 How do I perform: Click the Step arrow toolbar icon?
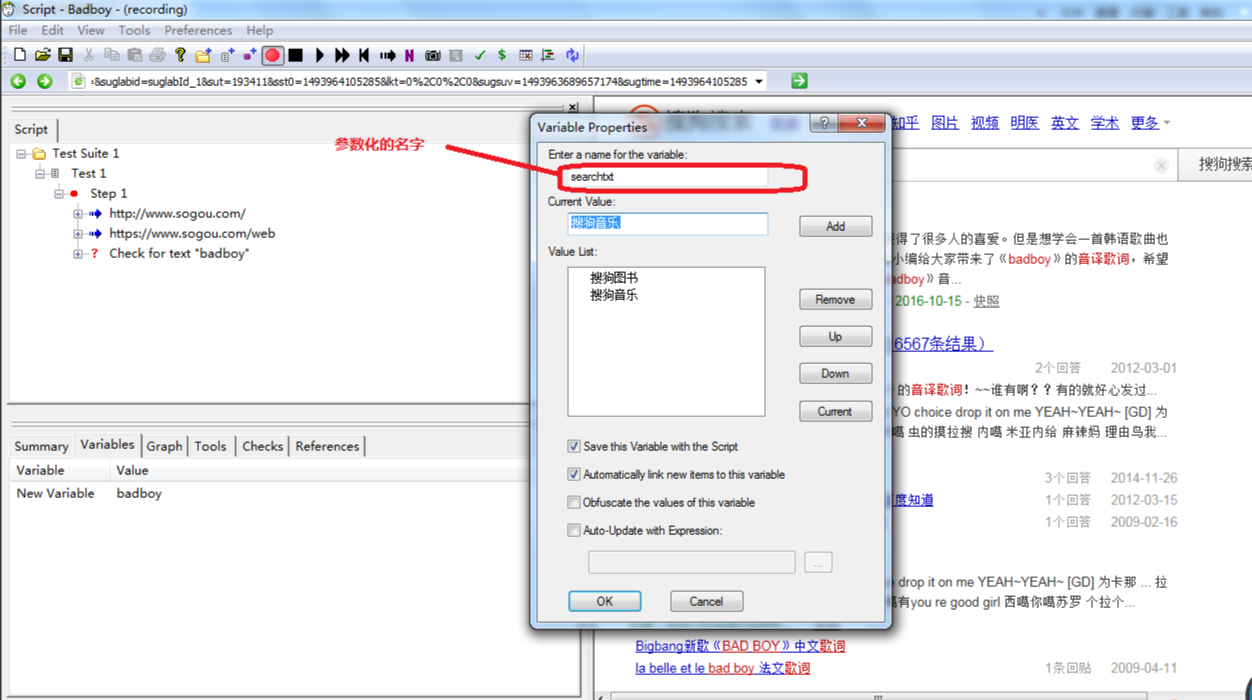tap(387, 55)
